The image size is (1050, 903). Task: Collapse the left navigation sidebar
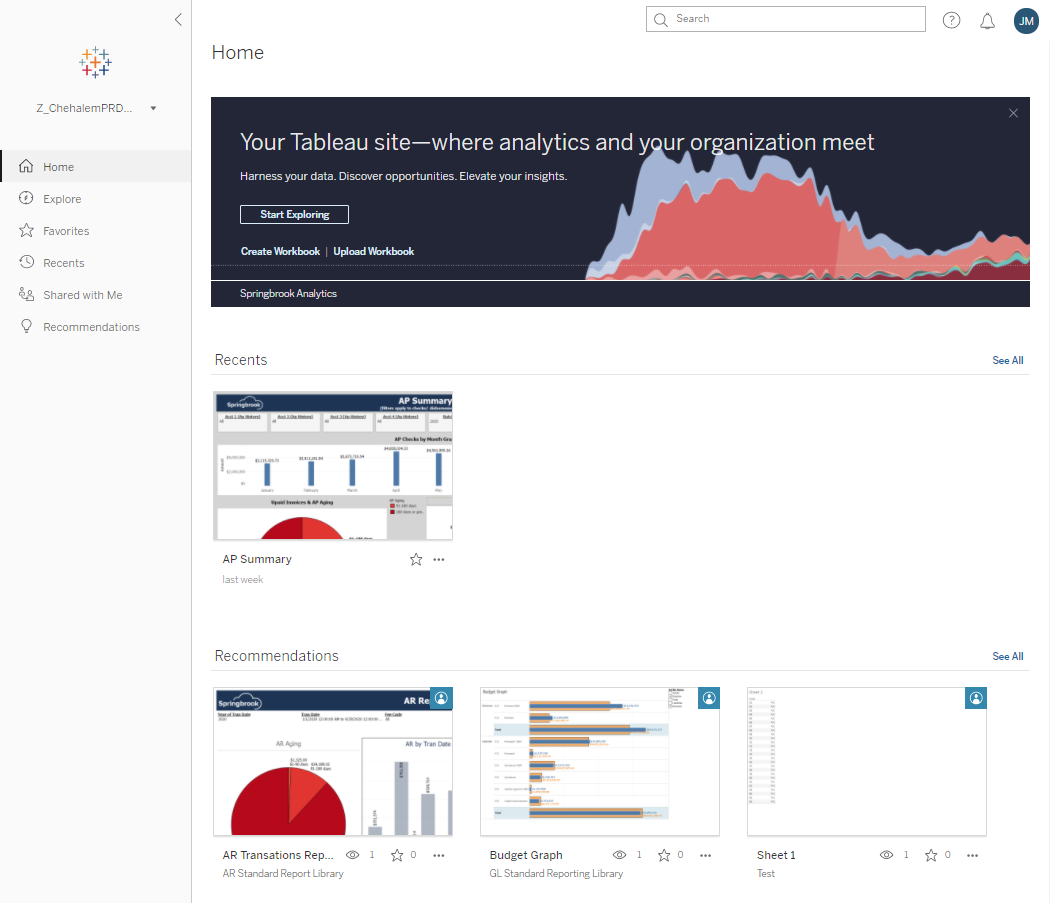[x=178, y=19]
